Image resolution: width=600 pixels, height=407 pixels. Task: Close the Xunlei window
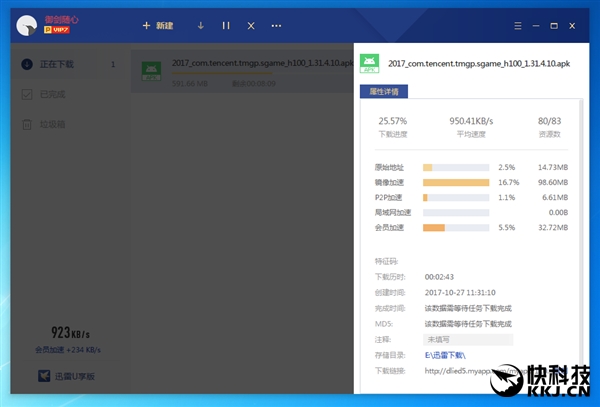(x=572, y=26)
